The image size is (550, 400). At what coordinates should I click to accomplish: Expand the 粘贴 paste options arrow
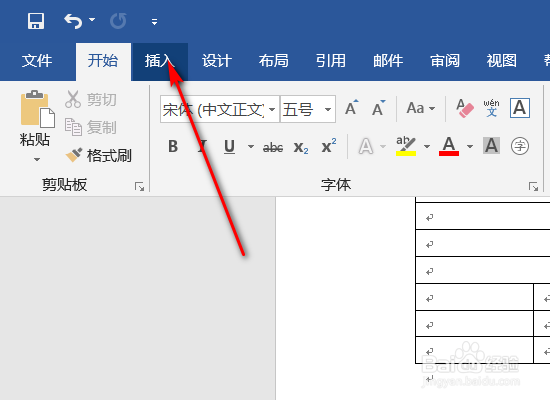(36, 159)
